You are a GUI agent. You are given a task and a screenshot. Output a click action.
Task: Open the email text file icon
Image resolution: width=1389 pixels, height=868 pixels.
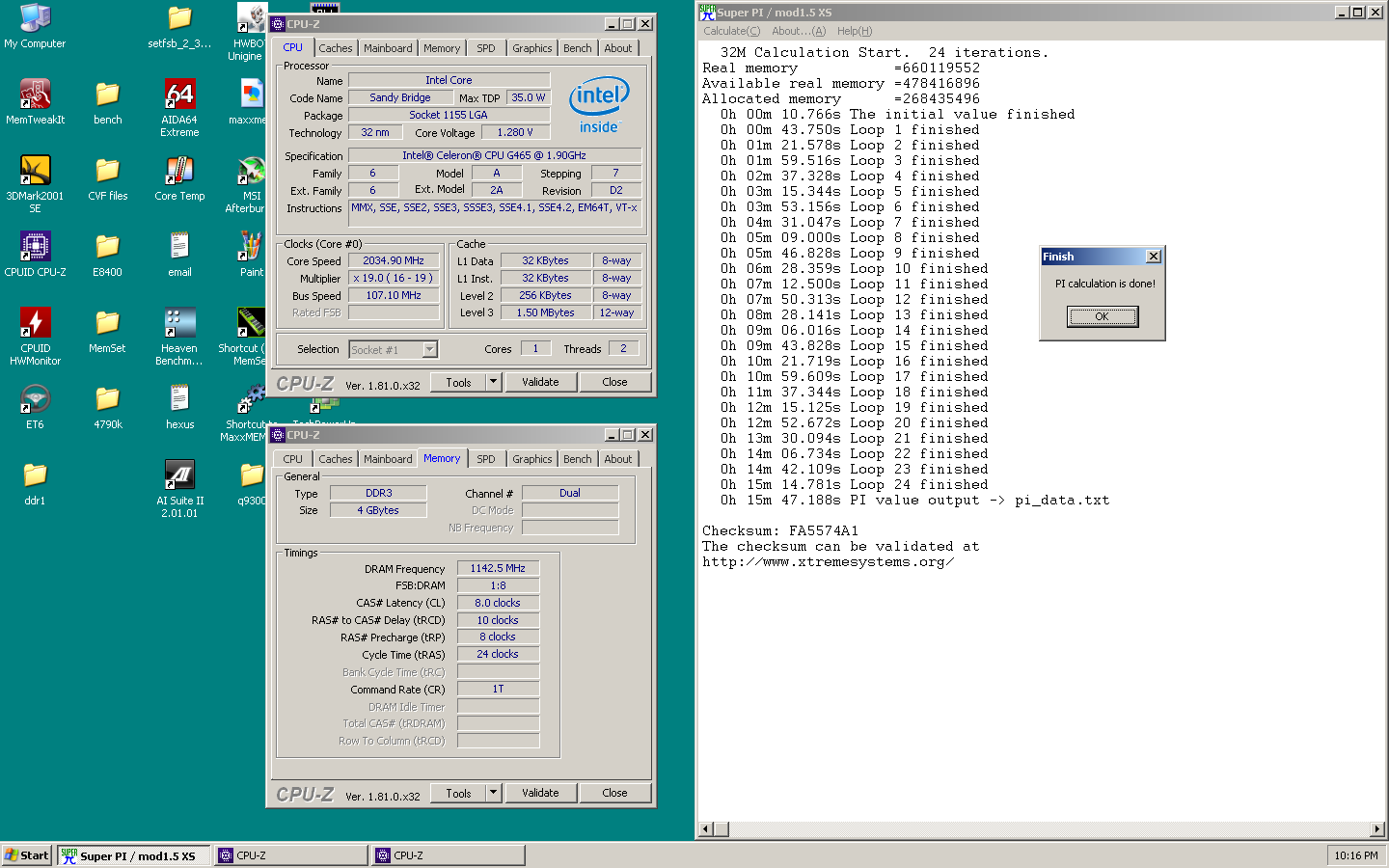click(179, 255)
